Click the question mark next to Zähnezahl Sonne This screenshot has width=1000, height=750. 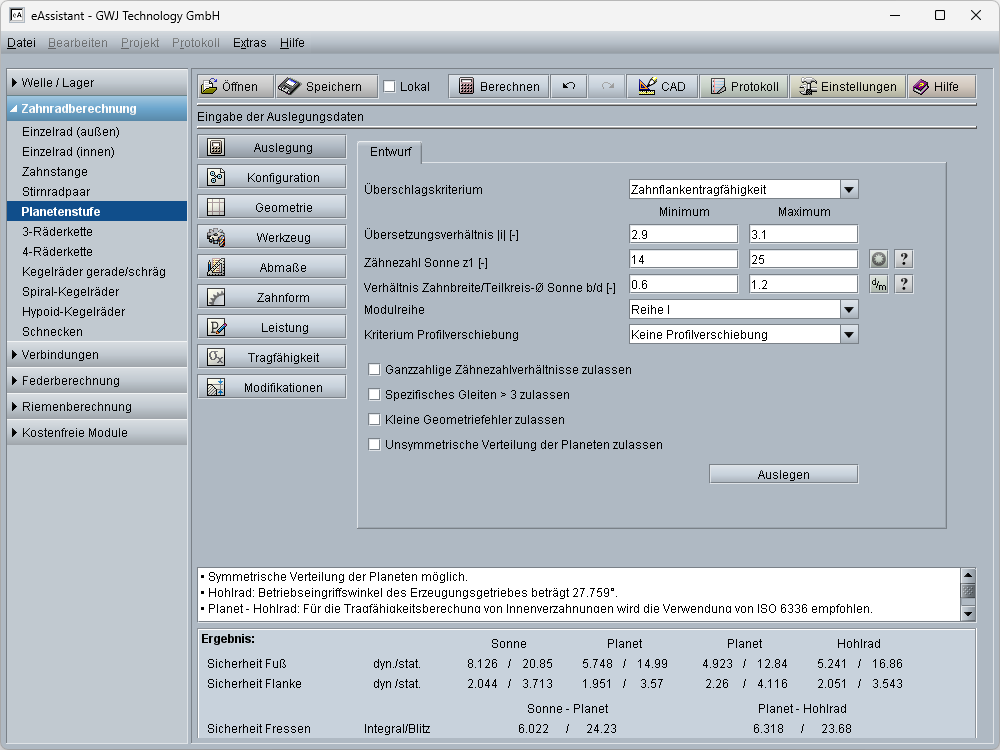click(903, 259)
